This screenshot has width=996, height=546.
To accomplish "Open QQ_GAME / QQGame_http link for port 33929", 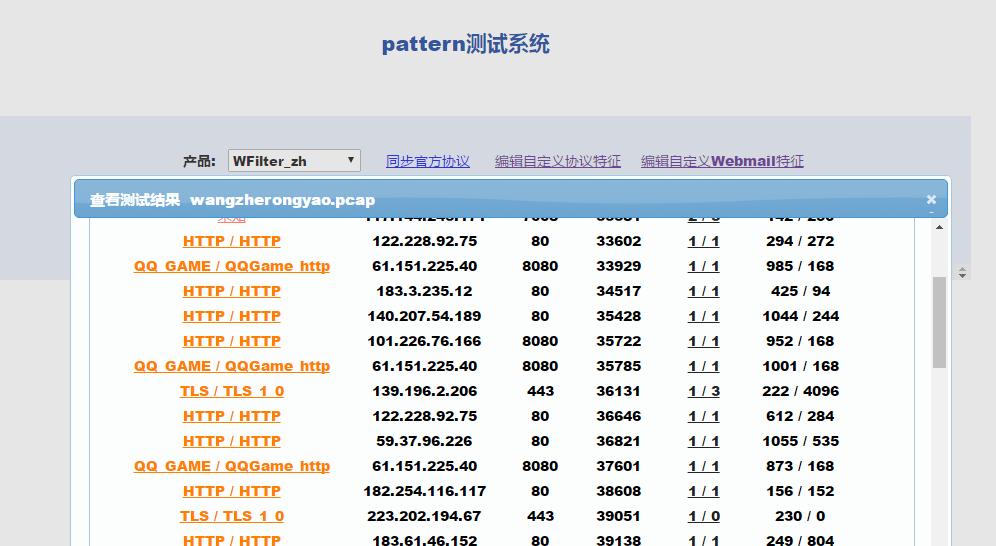I will click(x=232, y=266).
